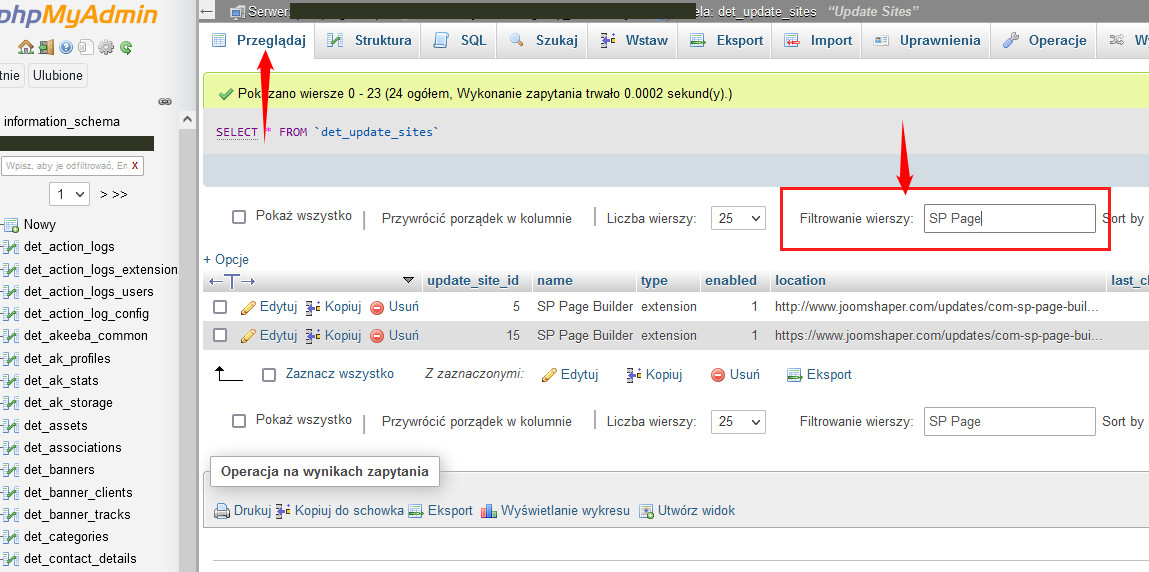Open the settings gear icon in sidebar
The height and width of the screenshot is (572, 1149).
coord(106,47)
